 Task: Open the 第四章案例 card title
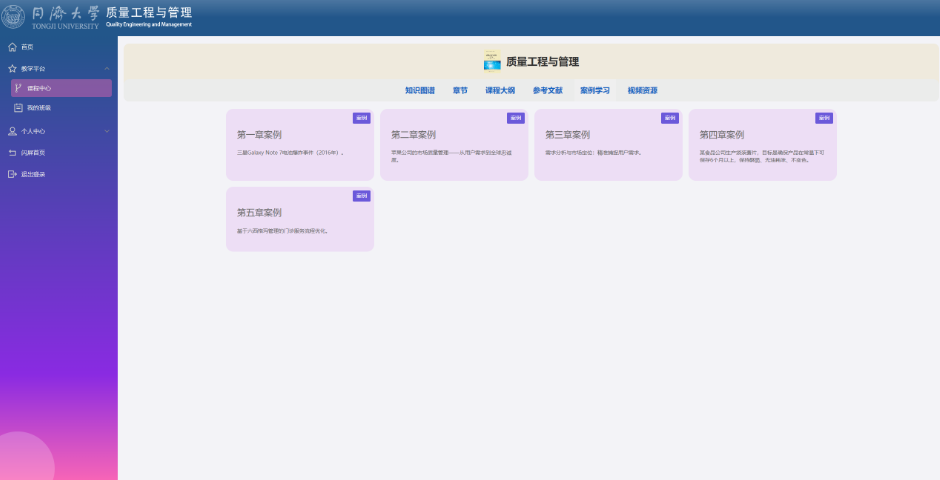721,135
